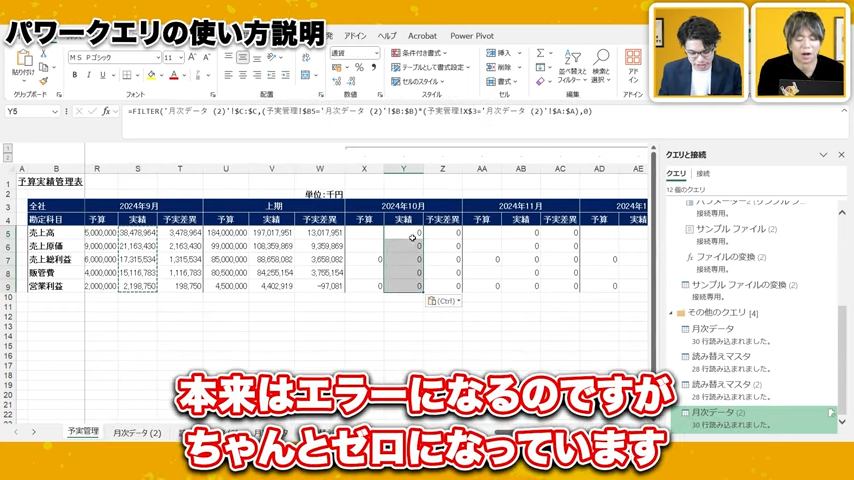Click the comma style icon
Image resolution: width=854 pixels, height=480 pixels.
(x=374, y=68)
